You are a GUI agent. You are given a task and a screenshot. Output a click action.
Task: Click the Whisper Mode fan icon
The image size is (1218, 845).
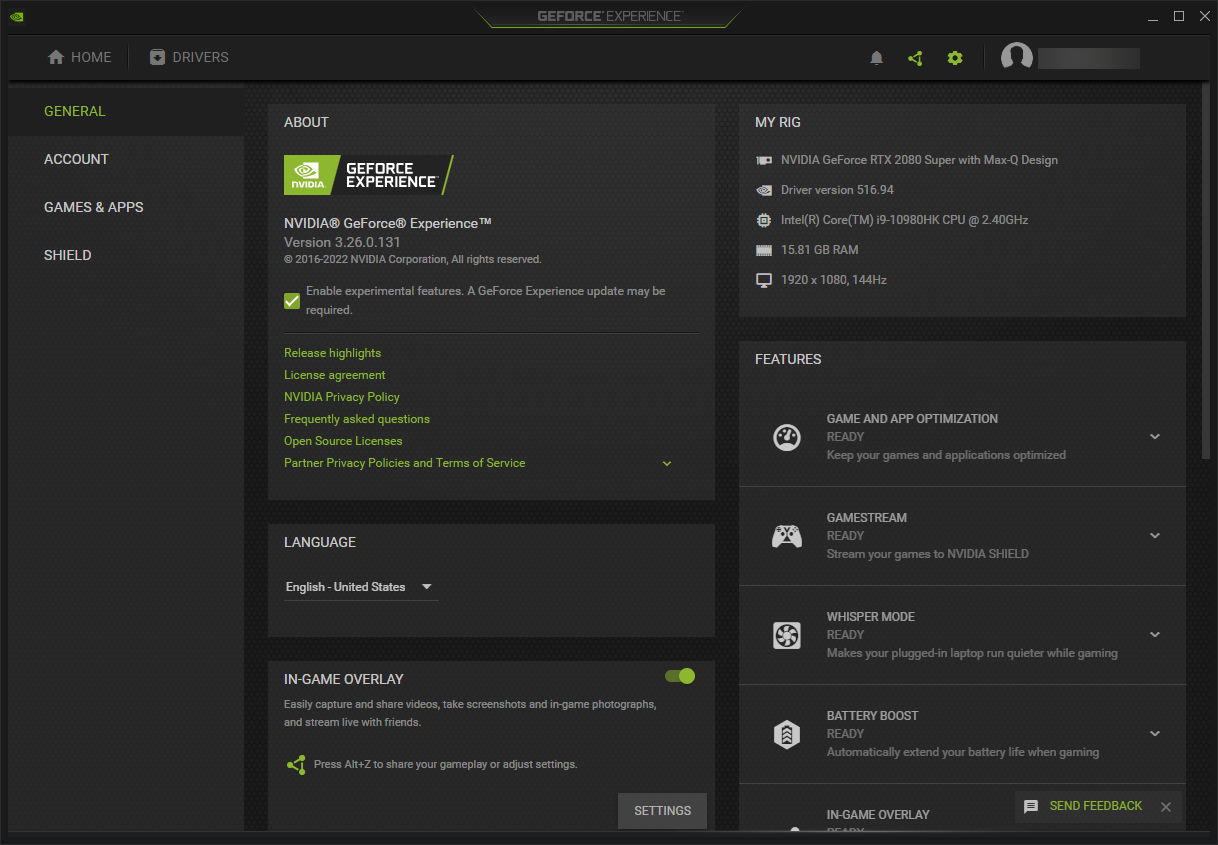[x=787, y=635]
